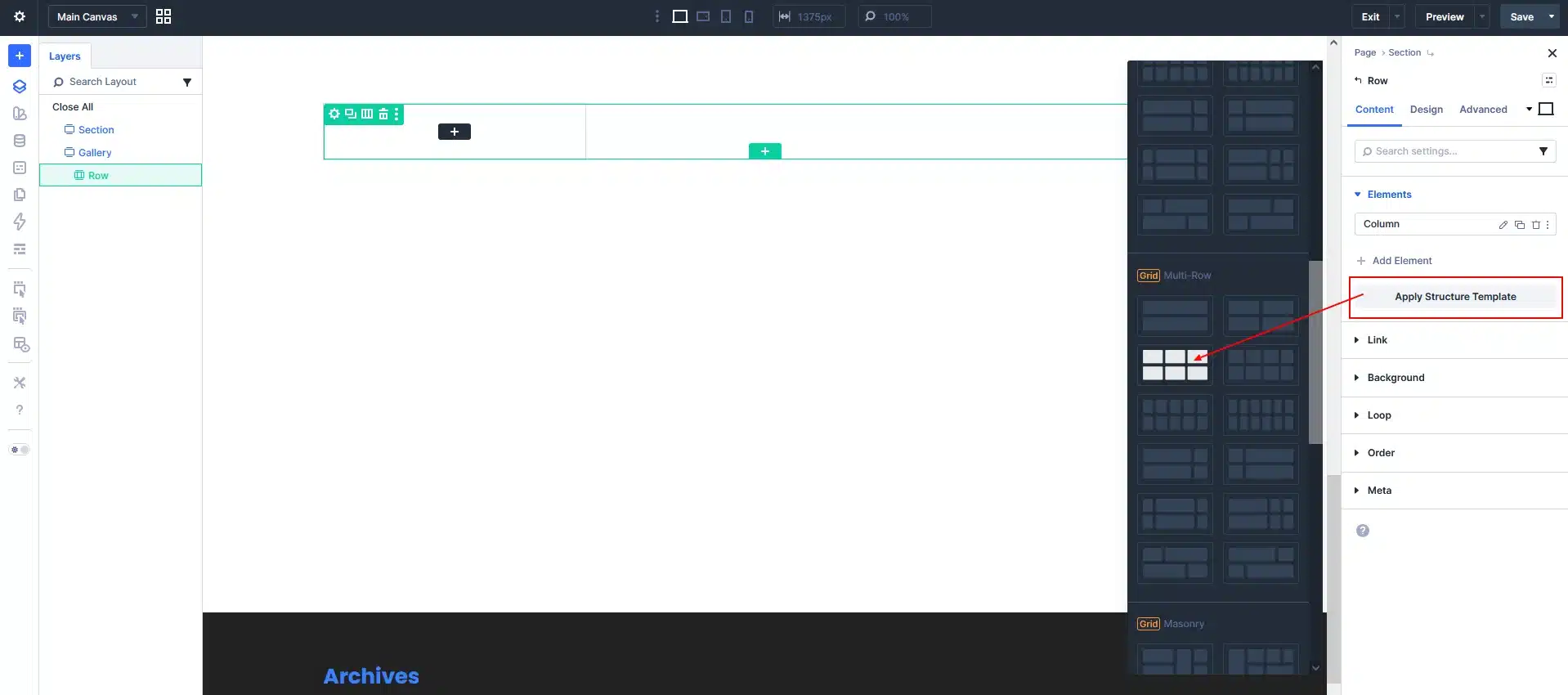The height and width of the screenshot is (695, 1568).
Task: Open the Exit dropdown arrow
Action: point(1397,16)
